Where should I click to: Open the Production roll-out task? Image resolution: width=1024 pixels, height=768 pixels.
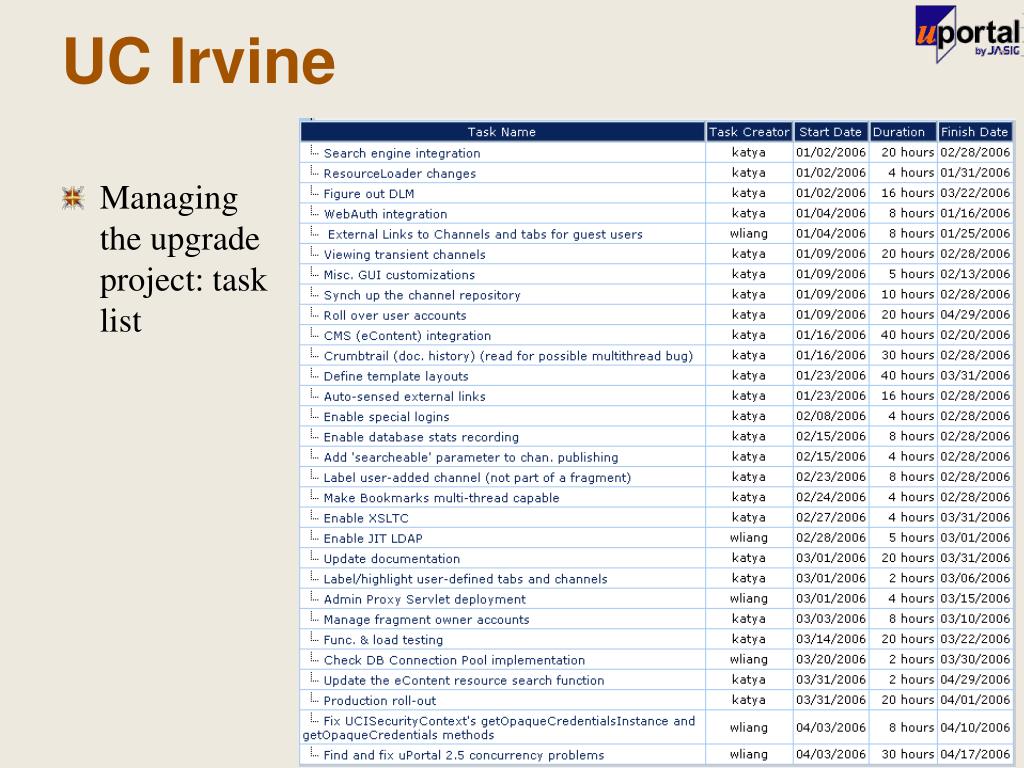(379, 699)
